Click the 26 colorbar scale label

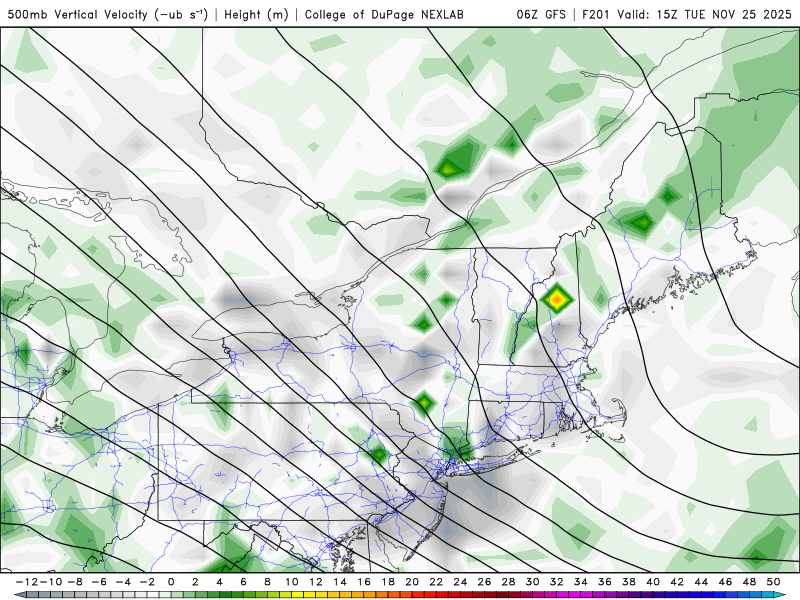pyautogui.click(x=484, y=582)
